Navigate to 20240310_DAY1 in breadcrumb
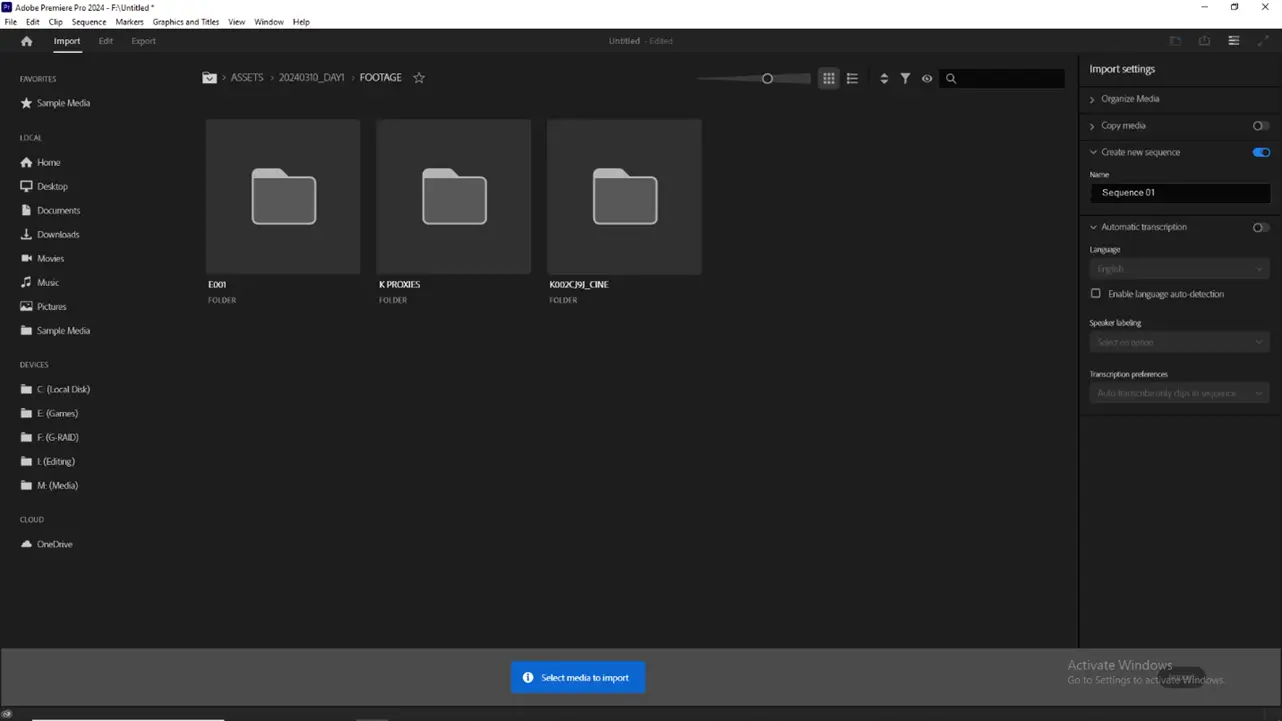1282x721 pixels. (311, 78)
